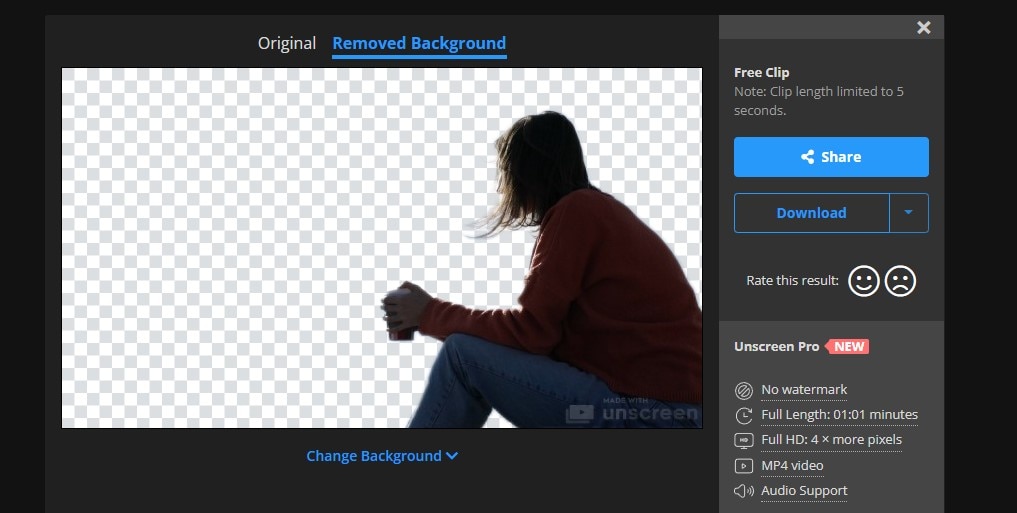Click the blue Share button

pyautogui.click(x=831, y=157)
